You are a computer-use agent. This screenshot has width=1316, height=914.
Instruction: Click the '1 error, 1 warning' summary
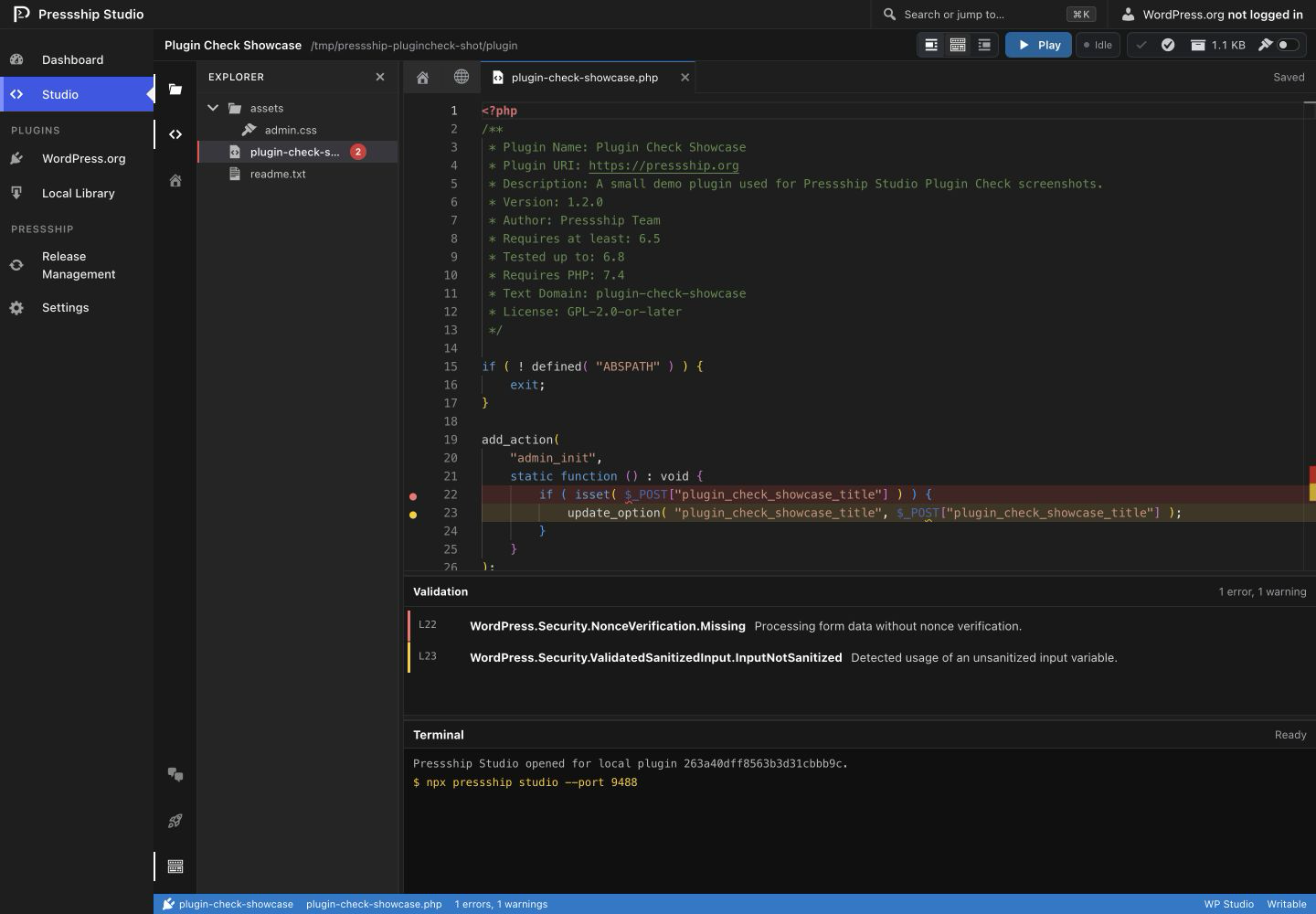point(1262,591)
